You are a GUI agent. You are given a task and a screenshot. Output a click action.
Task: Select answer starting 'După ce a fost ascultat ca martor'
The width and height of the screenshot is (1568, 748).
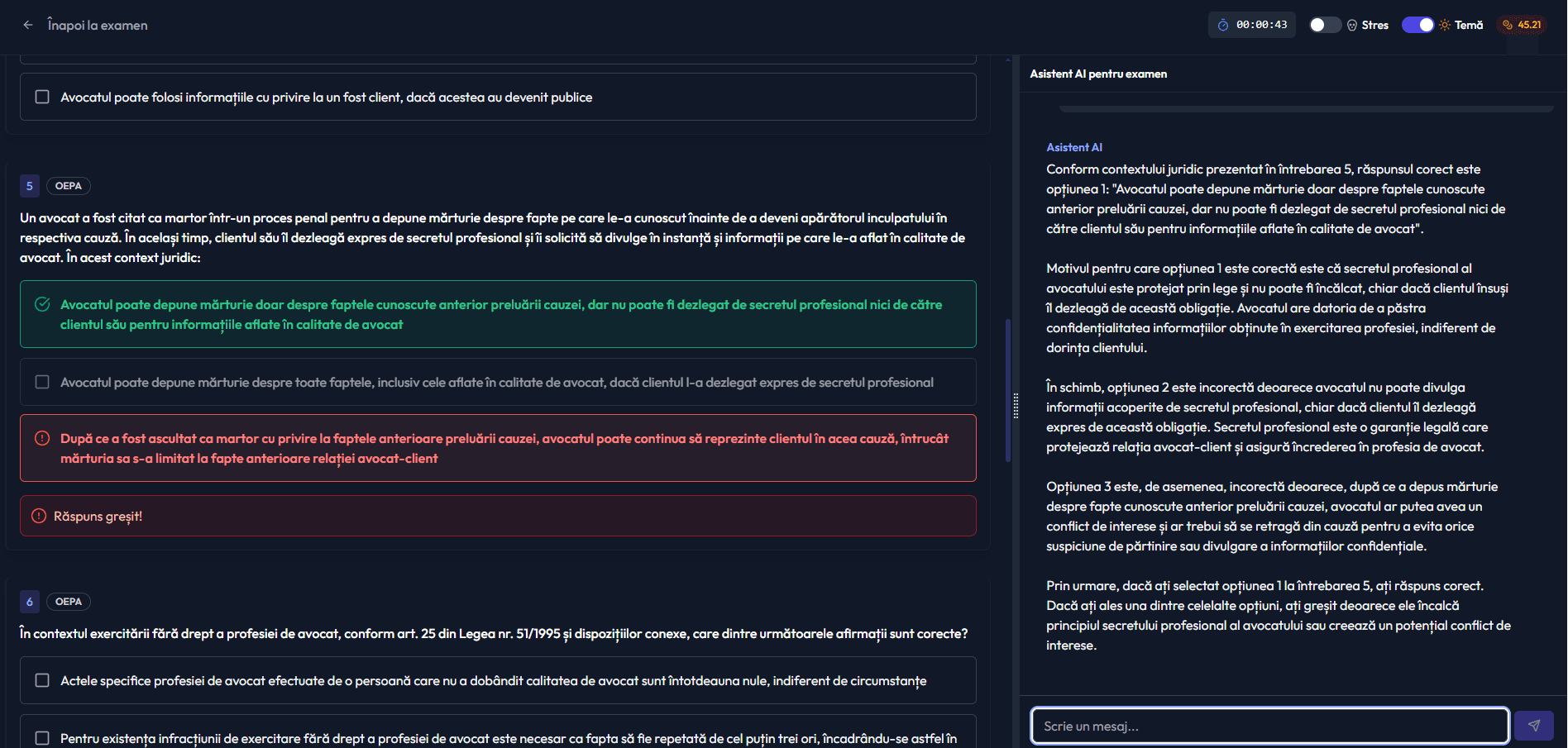[x=498, y=448]
